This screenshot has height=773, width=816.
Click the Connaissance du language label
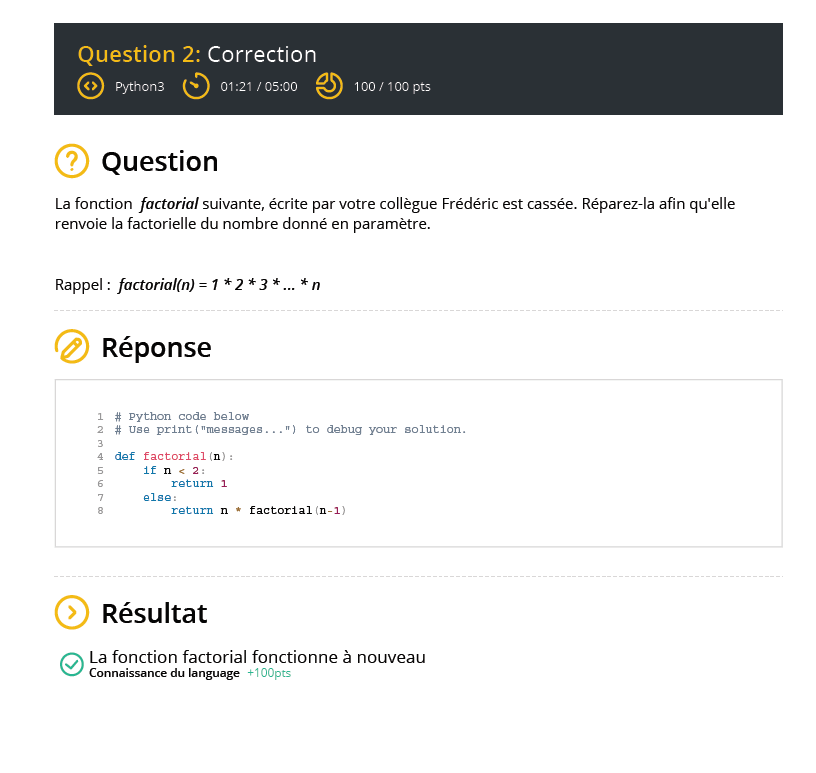click(x=164, y=673)
